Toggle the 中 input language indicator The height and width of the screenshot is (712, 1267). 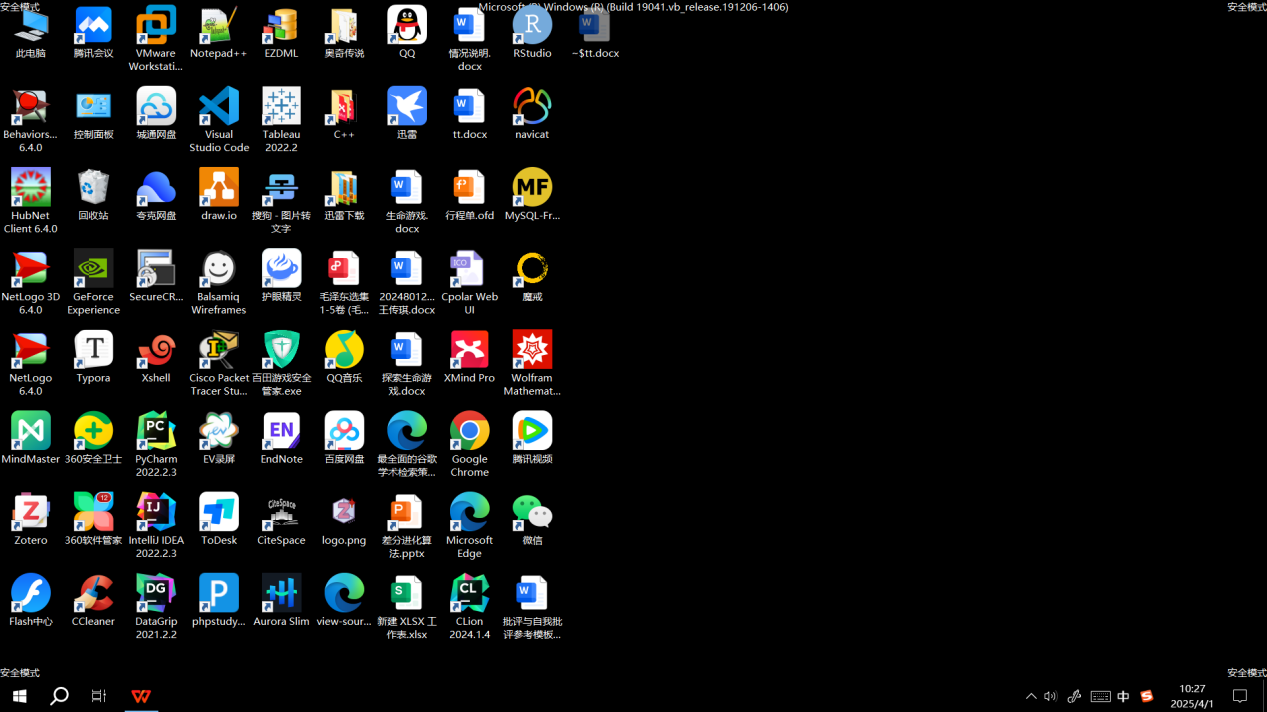[1123, 696]
